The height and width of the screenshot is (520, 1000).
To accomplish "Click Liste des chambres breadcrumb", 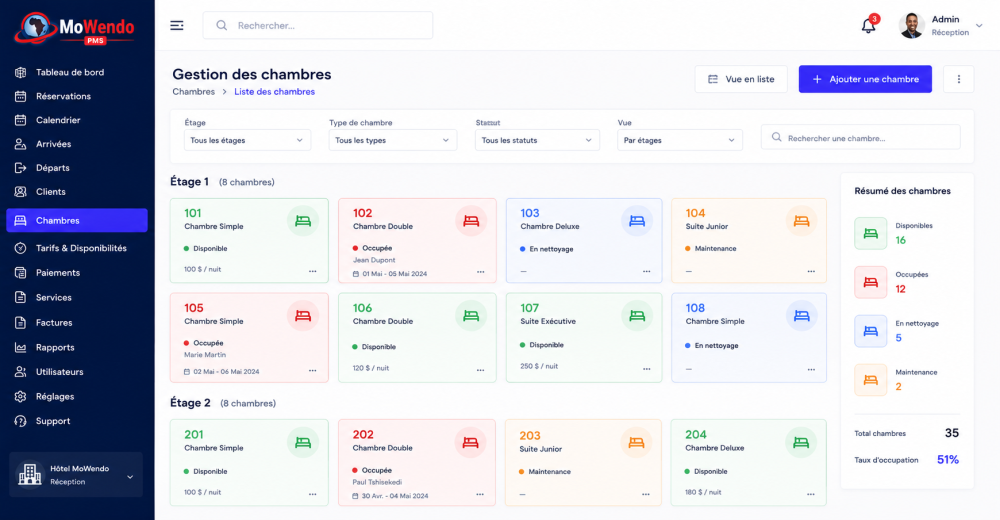I will (274, 92).
